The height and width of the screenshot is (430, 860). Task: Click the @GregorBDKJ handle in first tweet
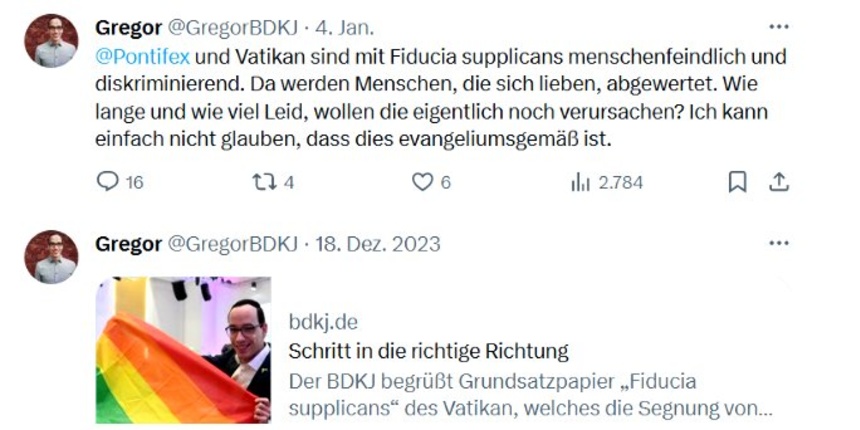[233, 27]
